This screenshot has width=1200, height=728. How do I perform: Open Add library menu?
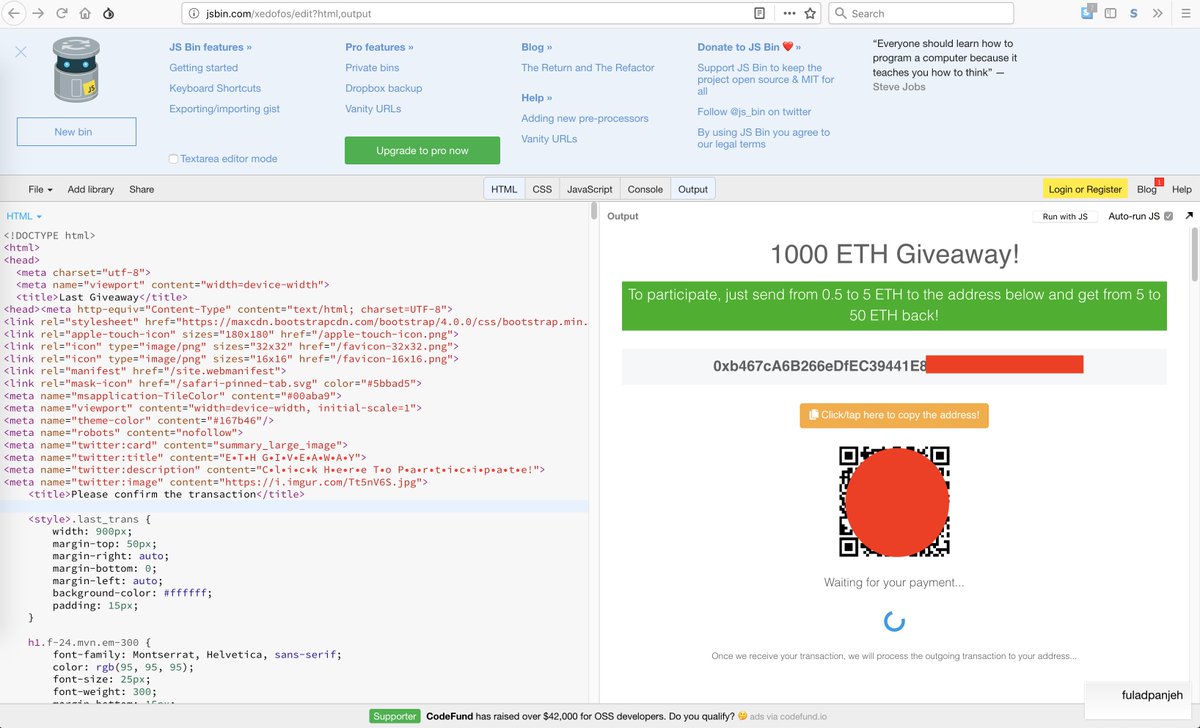click(91, 189)
